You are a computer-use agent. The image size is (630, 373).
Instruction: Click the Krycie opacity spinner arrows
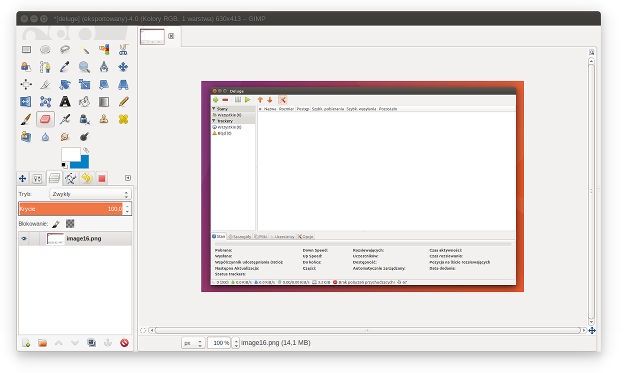tap(127, 209)
